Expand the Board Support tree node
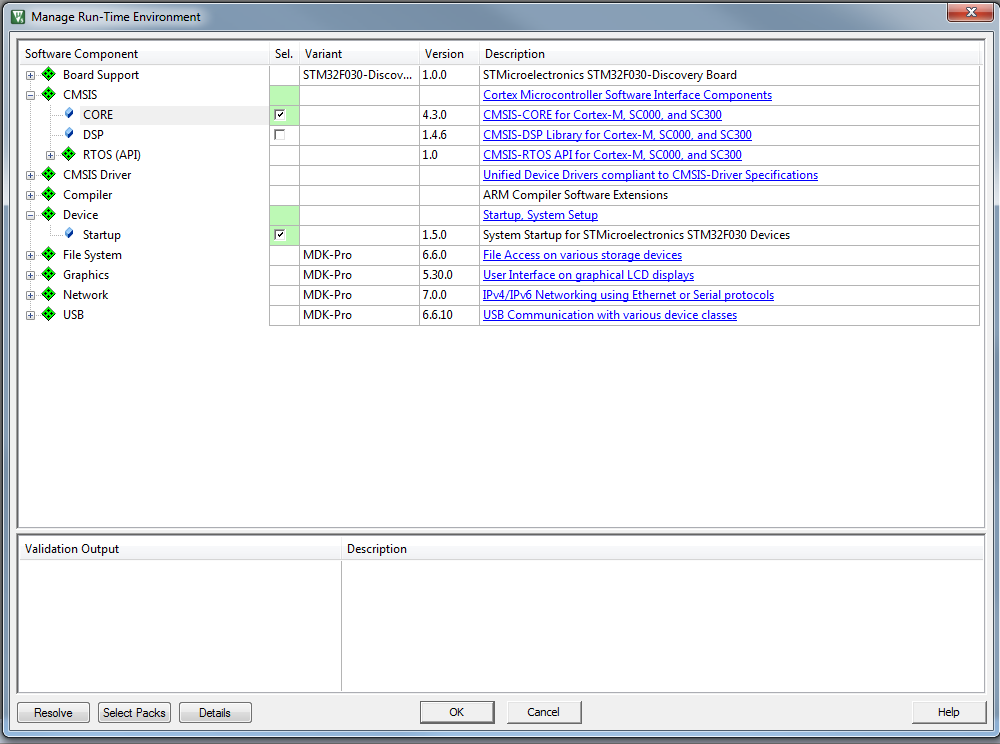Viewport: 1000px width, 744px height. click(30, 75)
